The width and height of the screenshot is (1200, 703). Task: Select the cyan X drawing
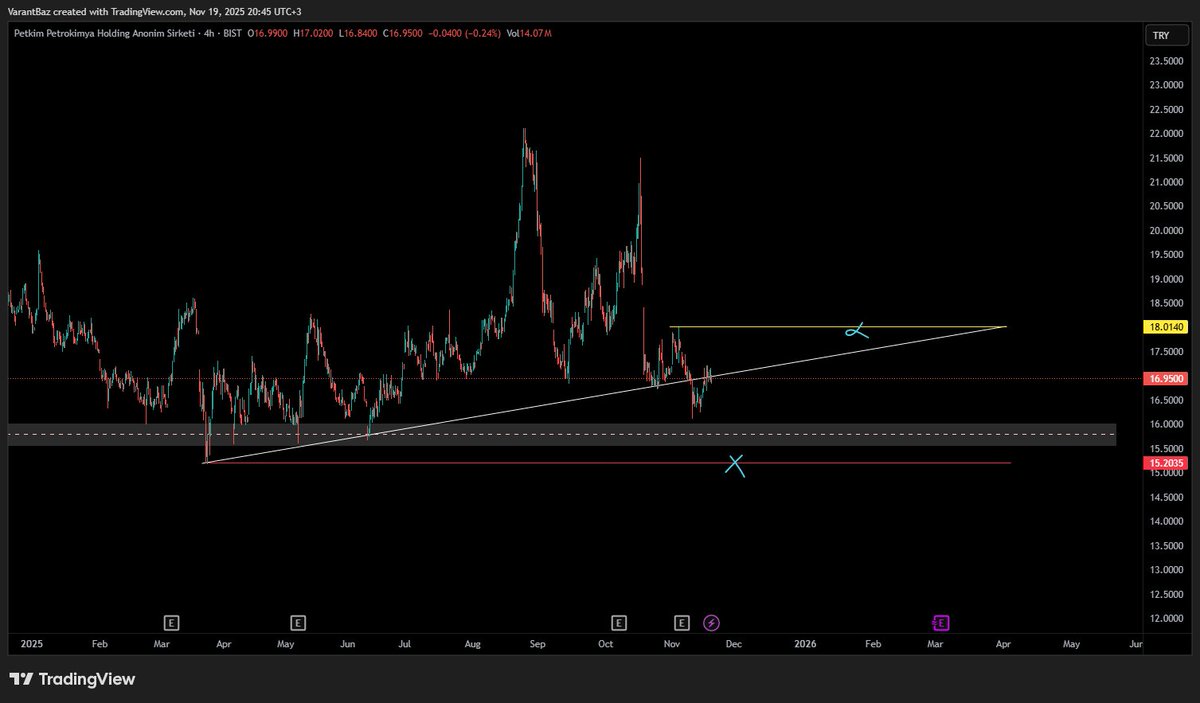(x=736, y=465)
